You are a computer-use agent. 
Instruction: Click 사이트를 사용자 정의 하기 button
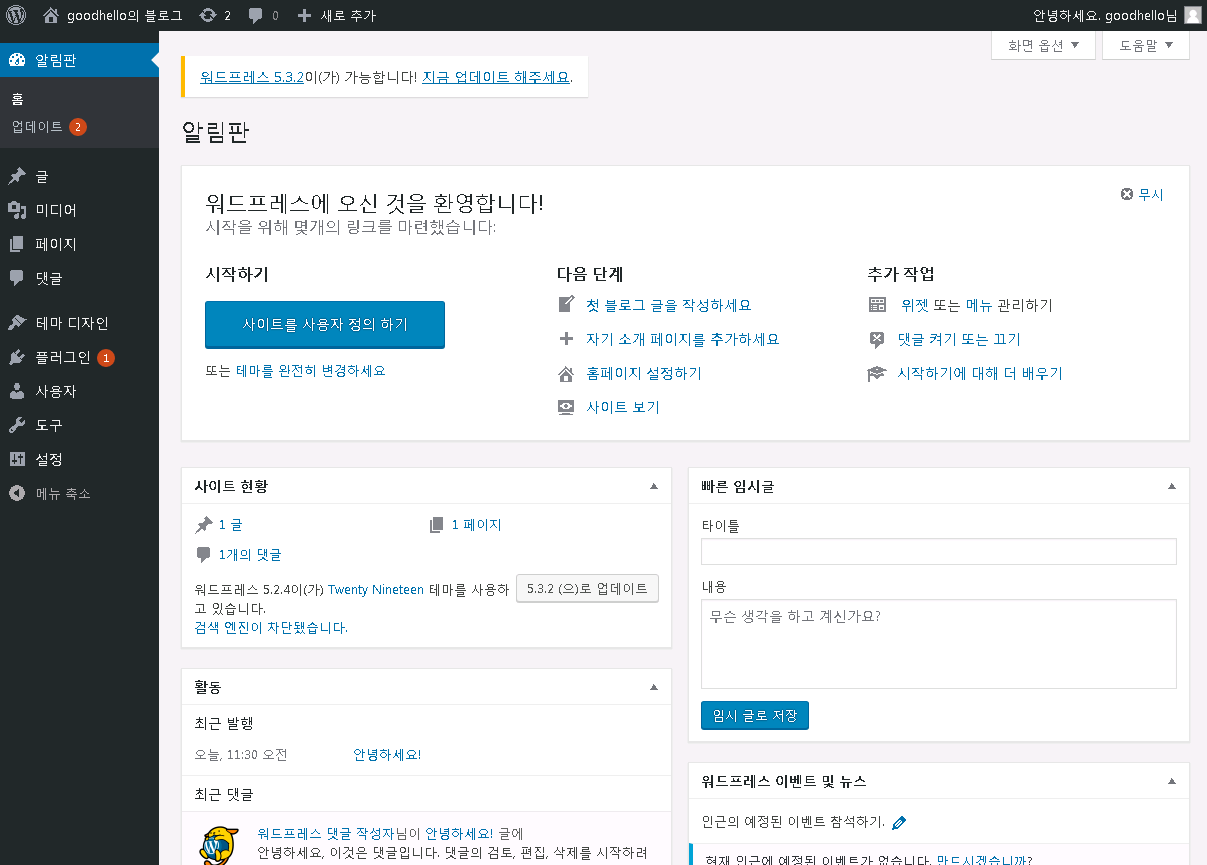325,325
